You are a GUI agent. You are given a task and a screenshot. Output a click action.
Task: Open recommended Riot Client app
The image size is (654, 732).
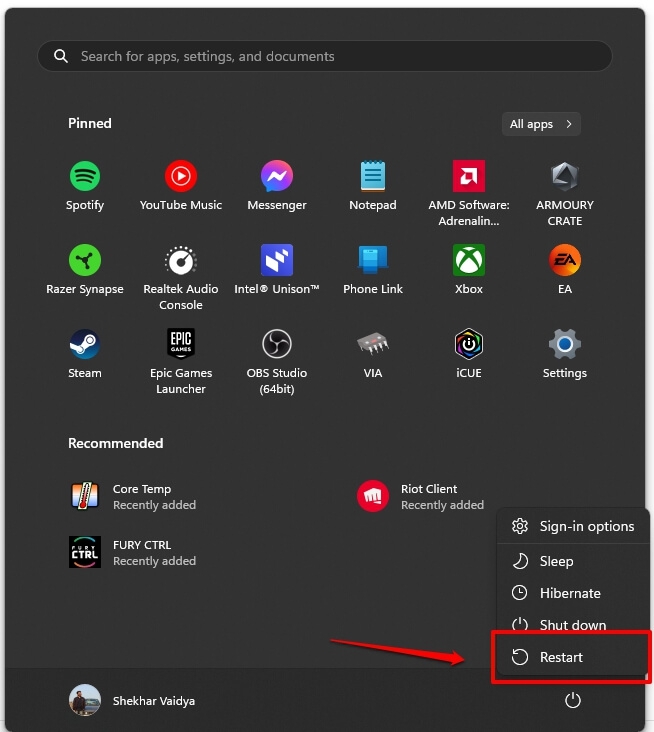420,497
